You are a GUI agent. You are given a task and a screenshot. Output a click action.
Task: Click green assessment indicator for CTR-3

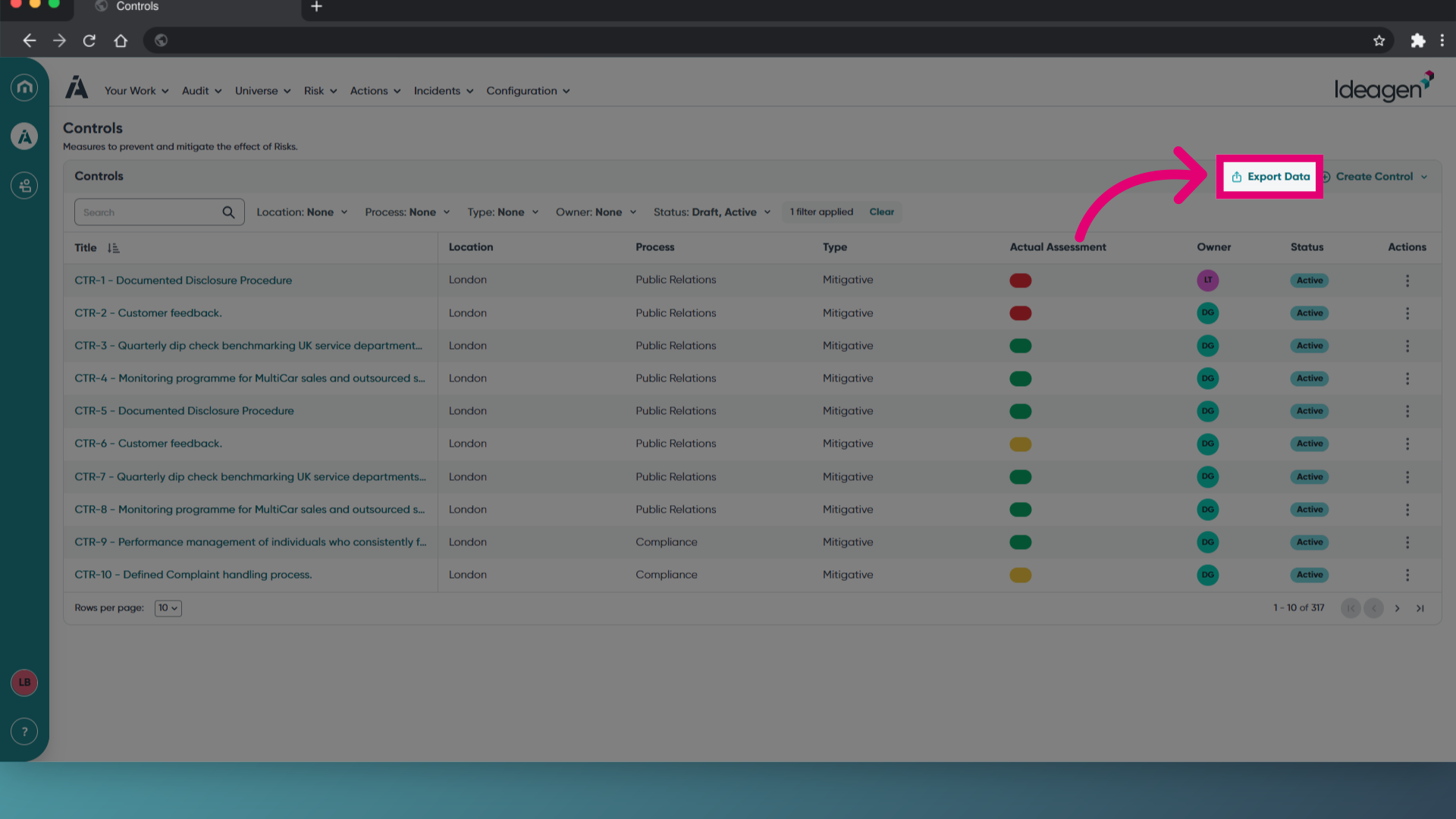(1021, 346)
